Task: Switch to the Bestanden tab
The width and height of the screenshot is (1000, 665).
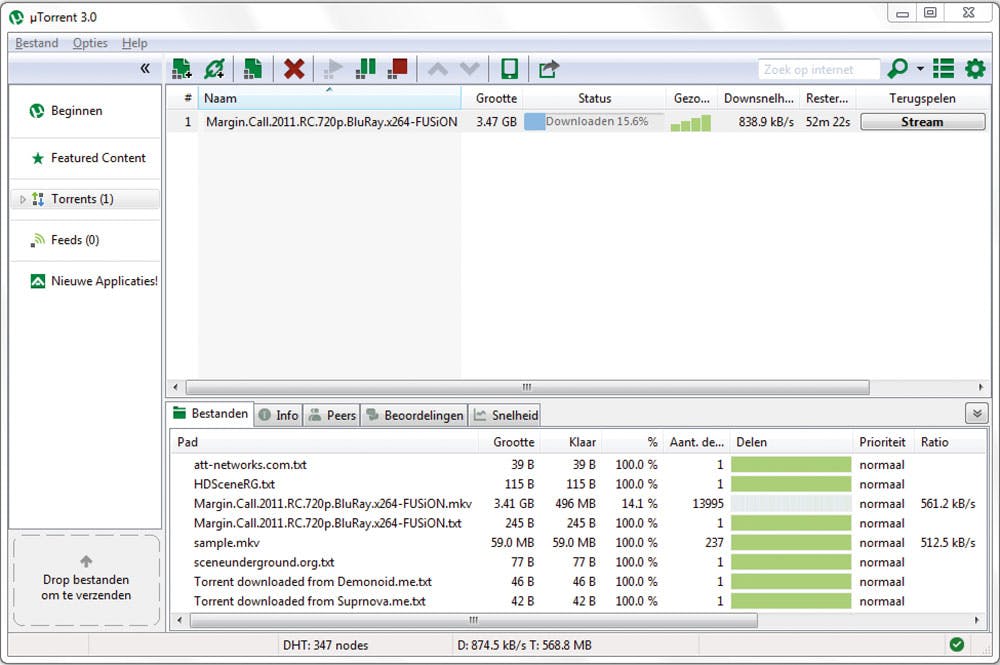Action: coord(210,413)
